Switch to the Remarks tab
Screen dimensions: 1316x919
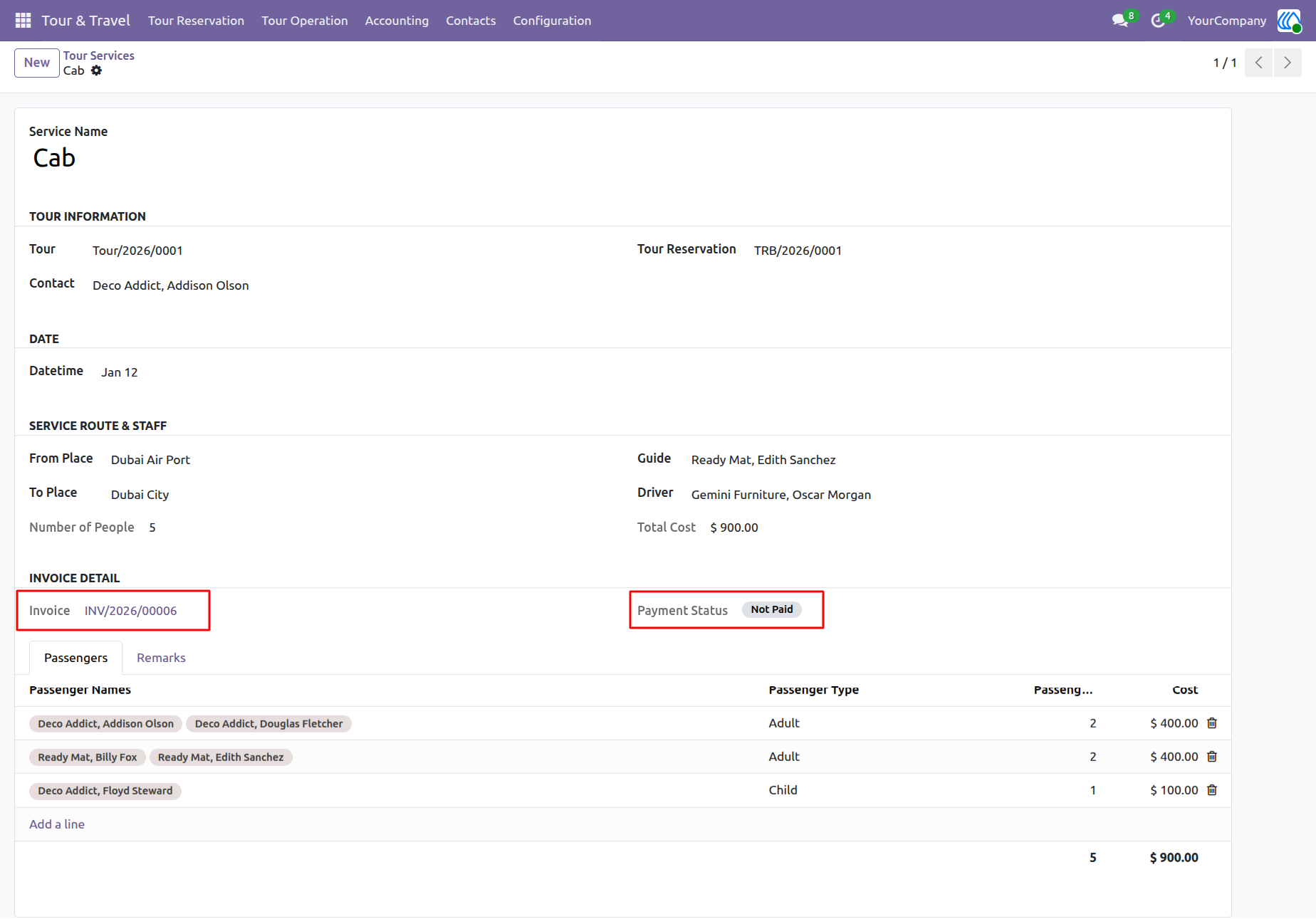[x=161, y=658]
